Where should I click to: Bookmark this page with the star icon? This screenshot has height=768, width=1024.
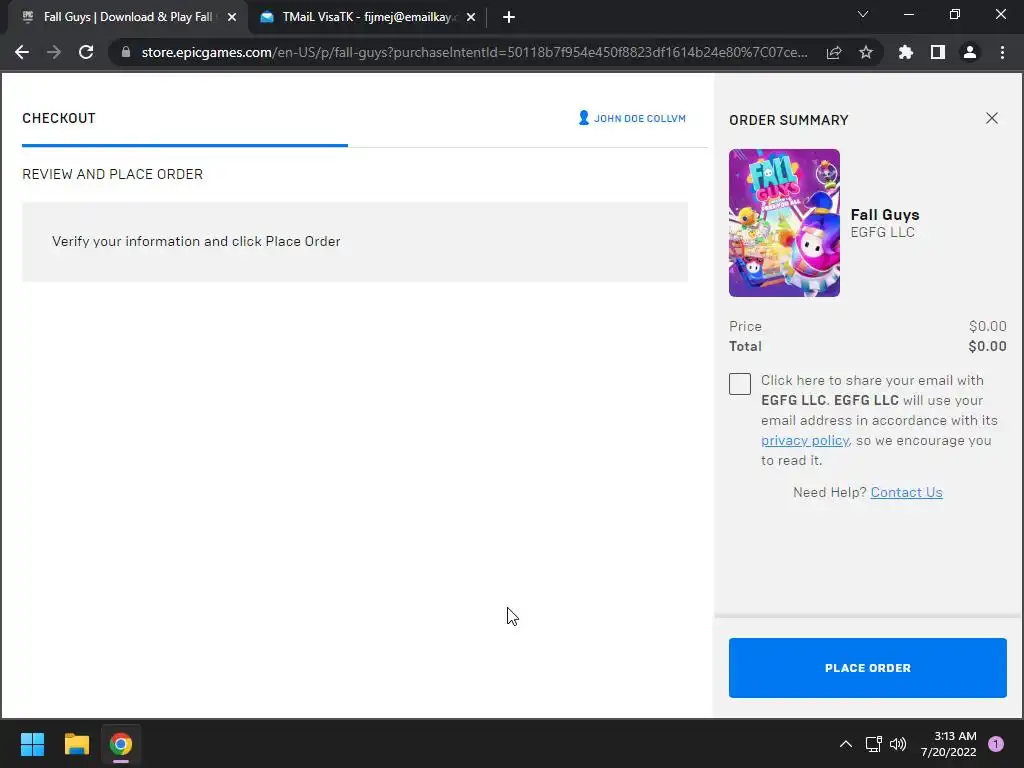[x=866, y=52]
